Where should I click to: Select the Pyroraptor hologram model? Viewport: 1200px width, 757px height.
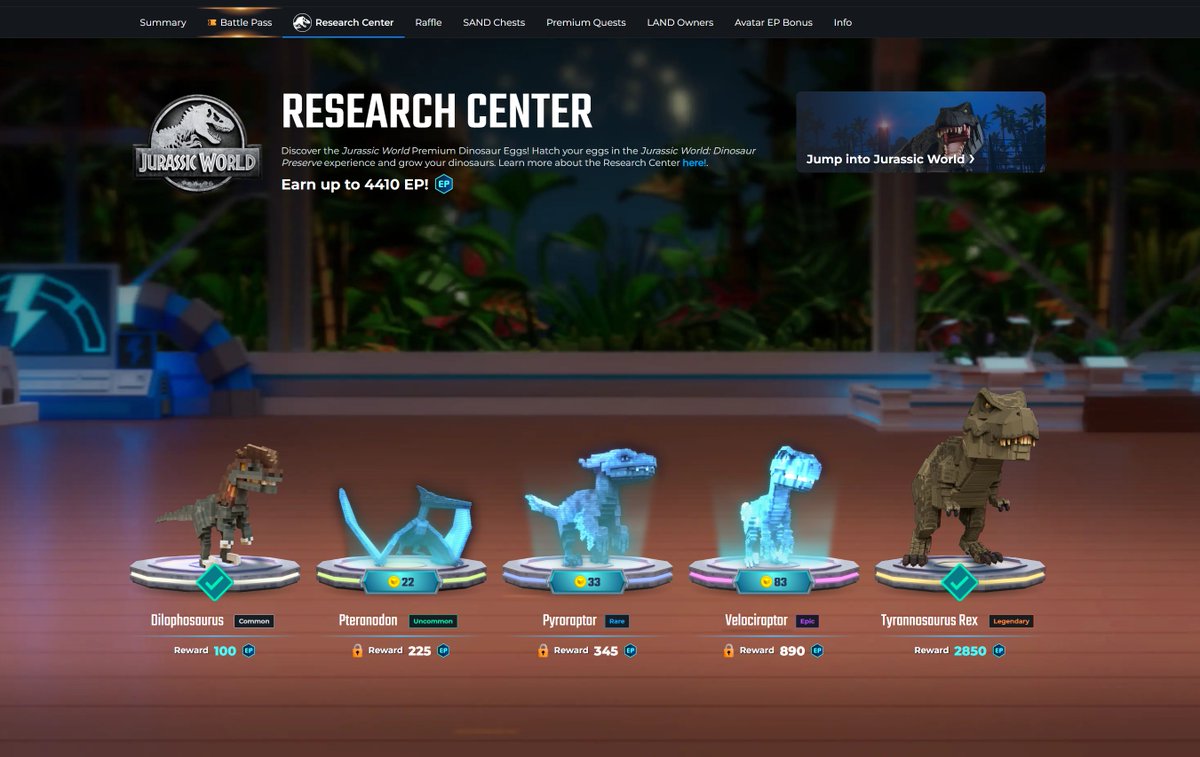(x=592, y=508)
